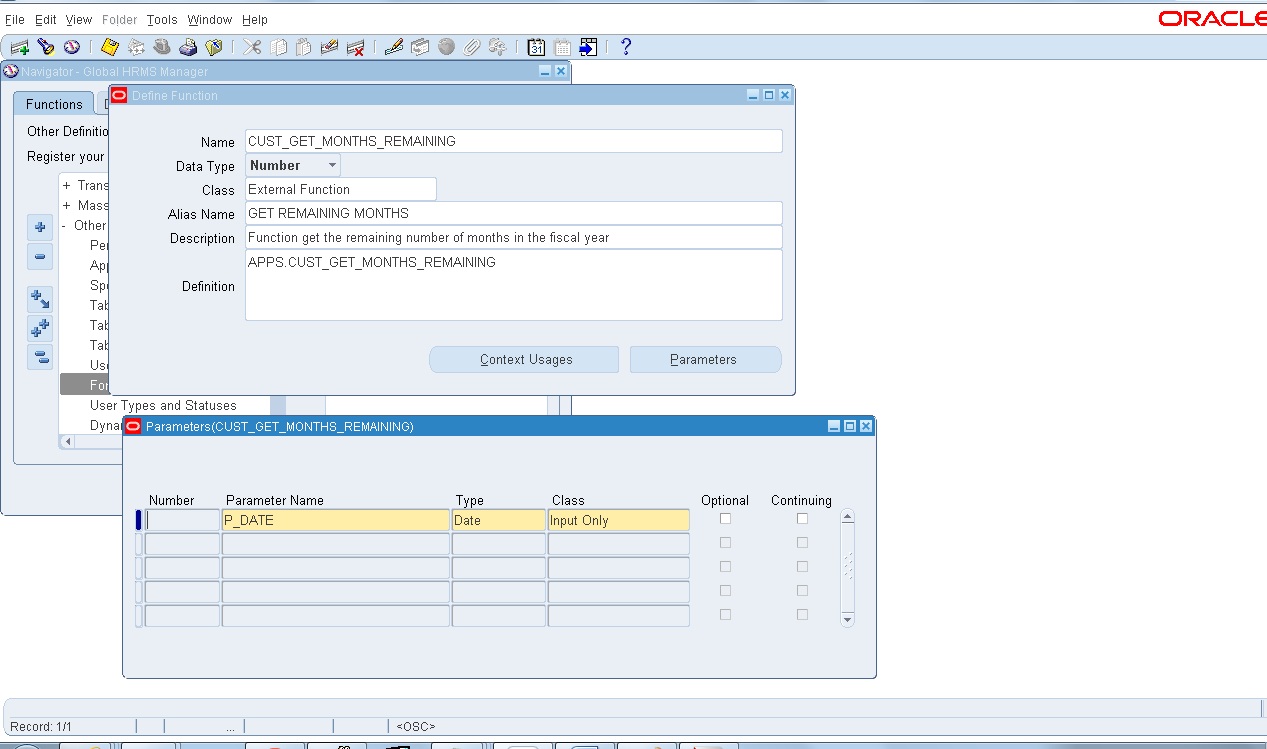Click the Edit Field pencil icon
Viewport: 1267px width, 749px height.
coord(394,47)
